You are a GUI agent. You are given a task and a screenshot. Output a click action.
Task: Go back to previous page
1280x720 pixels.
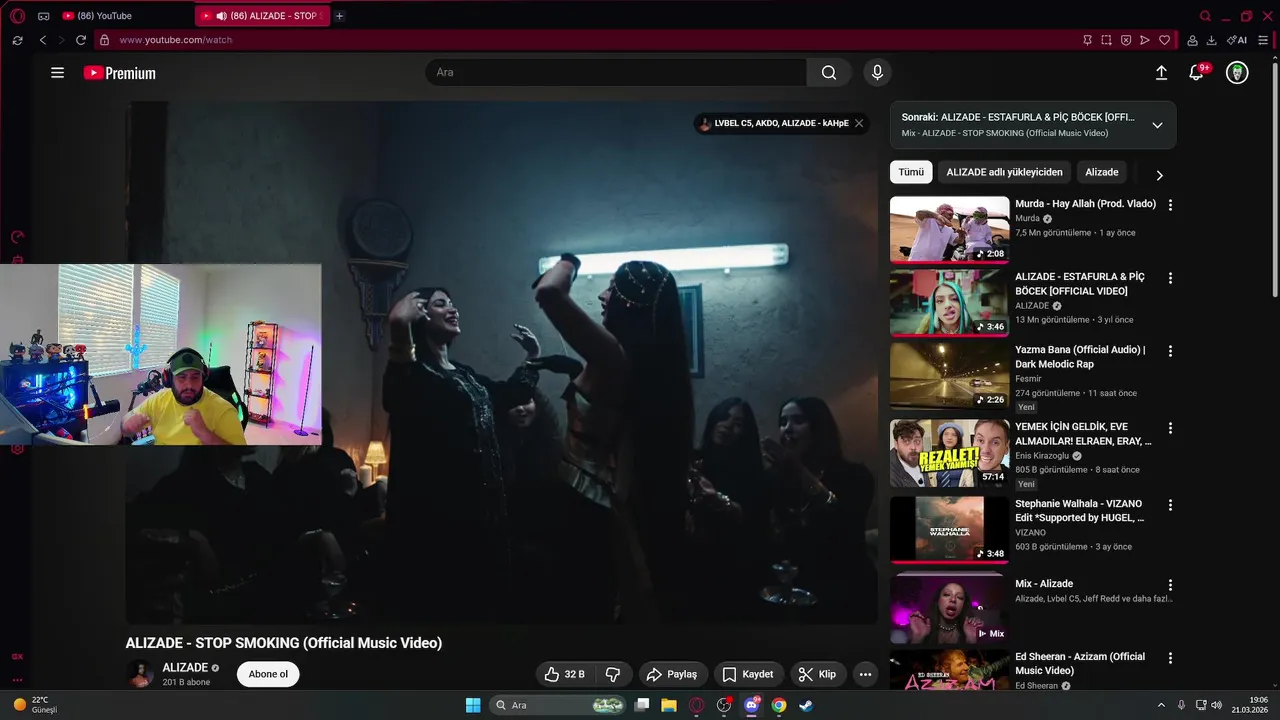point(43,40)
